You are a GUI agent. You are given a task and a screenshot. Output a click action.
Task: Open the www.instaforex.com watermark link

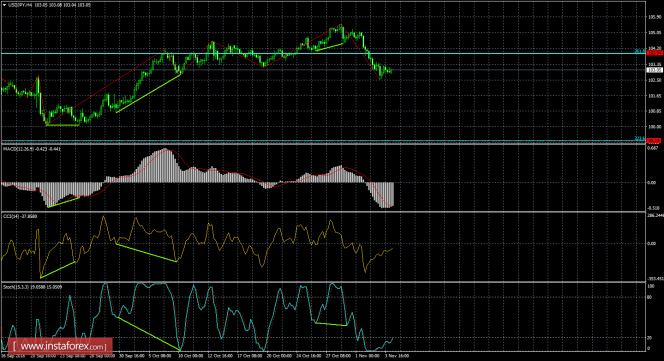[60, 347]
